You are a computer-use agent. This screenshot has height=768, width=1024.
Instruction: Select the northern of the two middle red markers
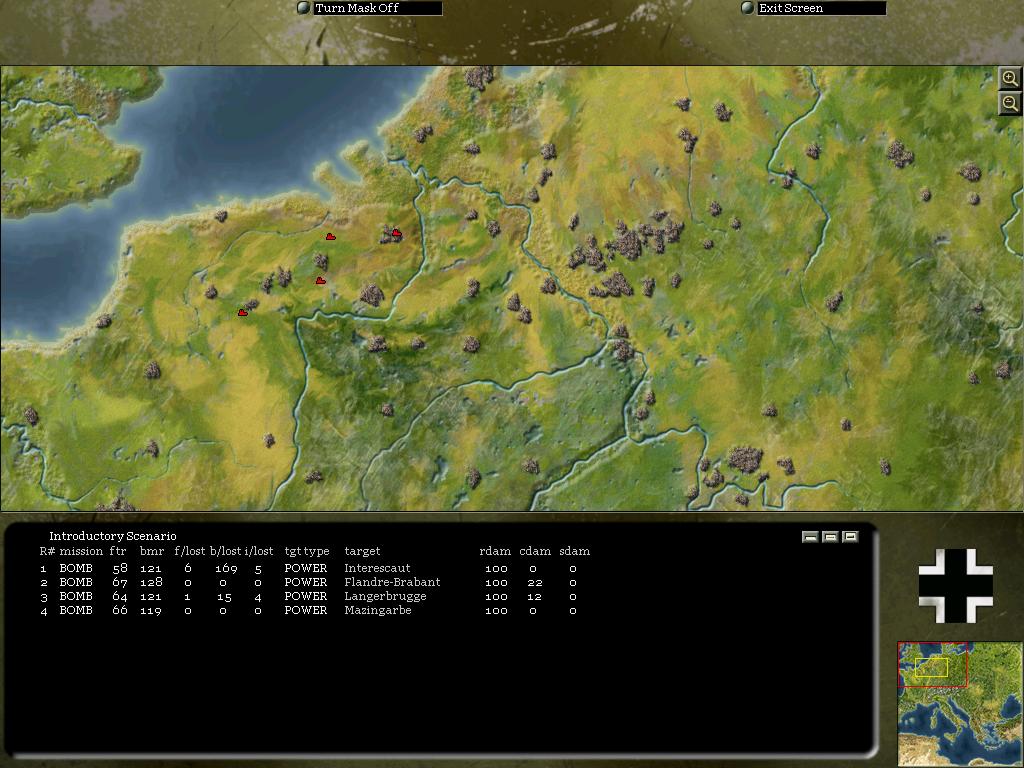click(330, 236)
